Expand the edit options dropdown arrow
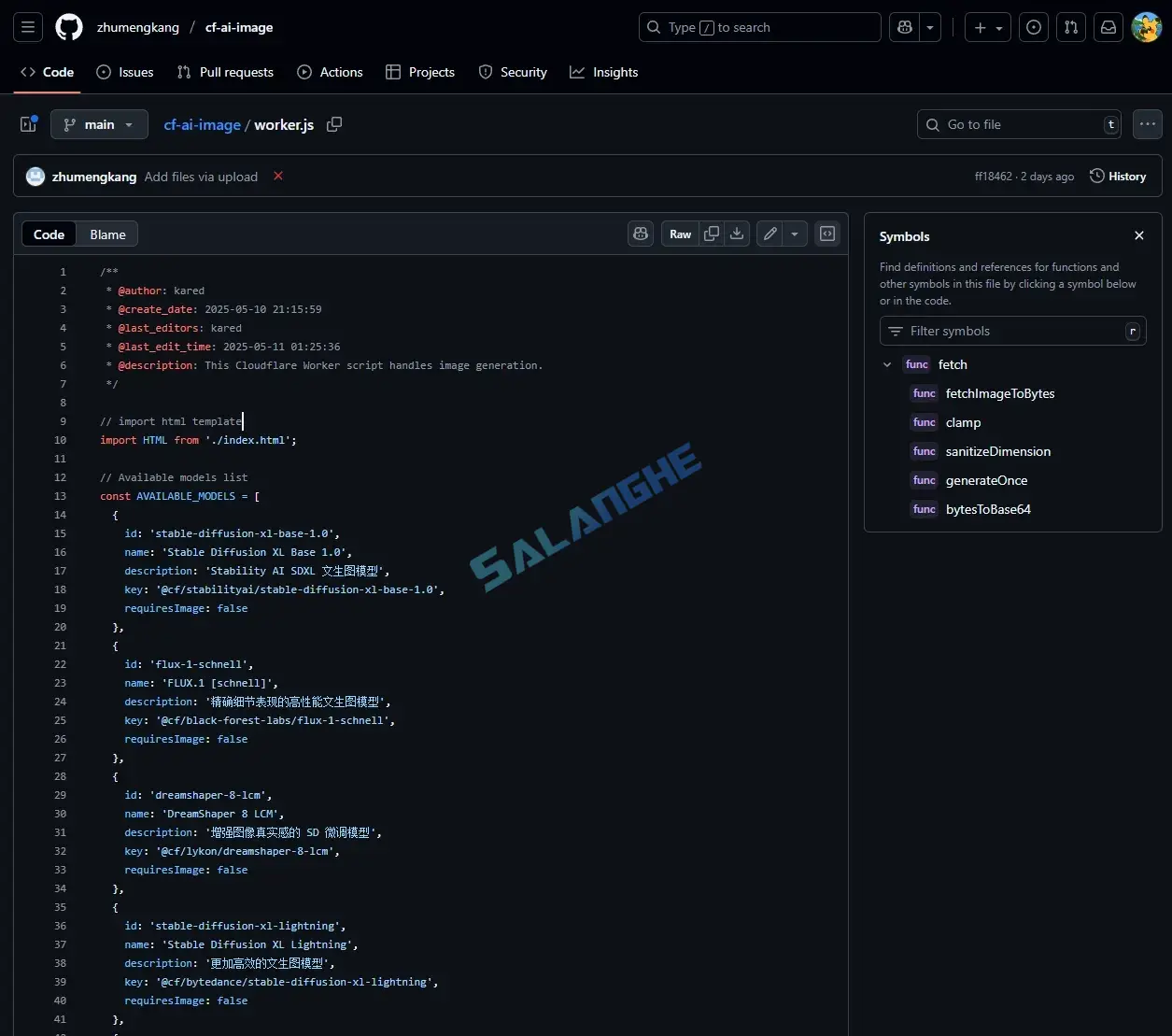The image size is (1172, 1036). tap(794, 234)
